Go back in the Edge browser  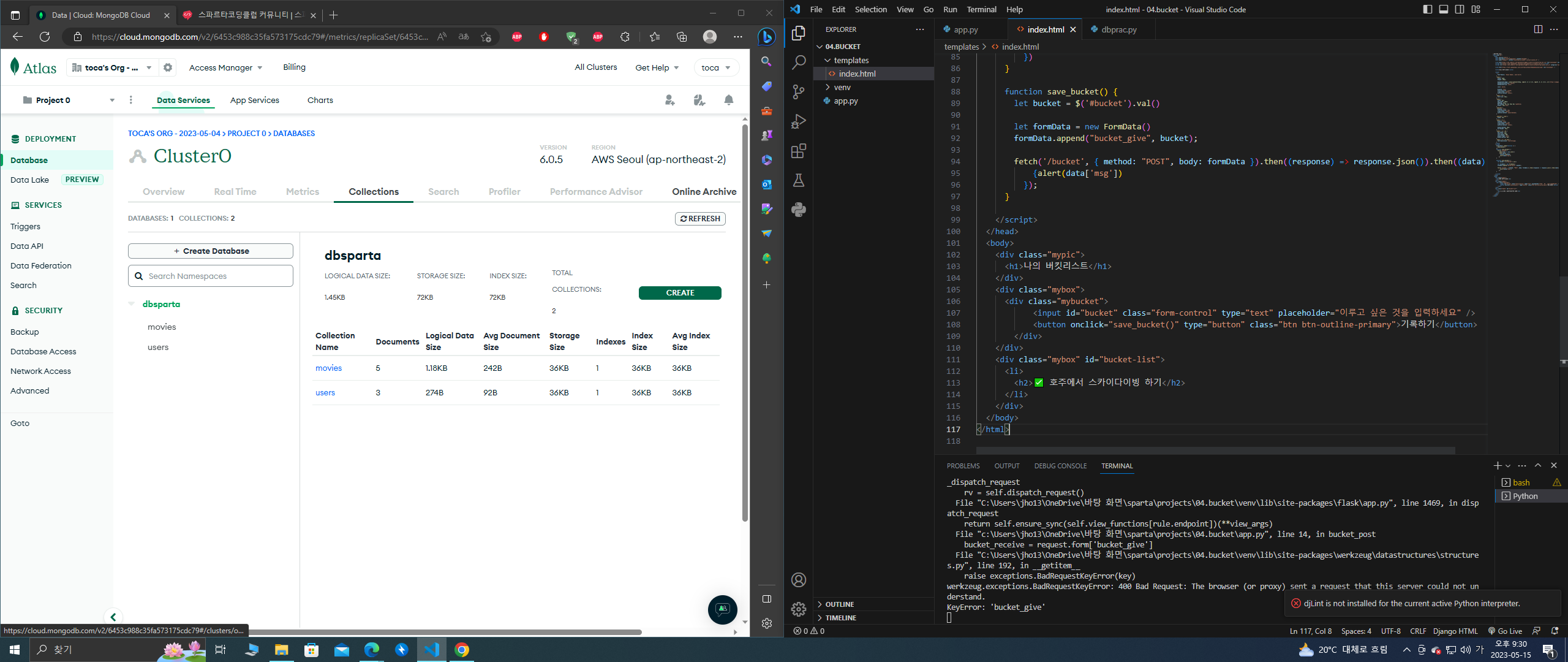(x=18, y=37)
